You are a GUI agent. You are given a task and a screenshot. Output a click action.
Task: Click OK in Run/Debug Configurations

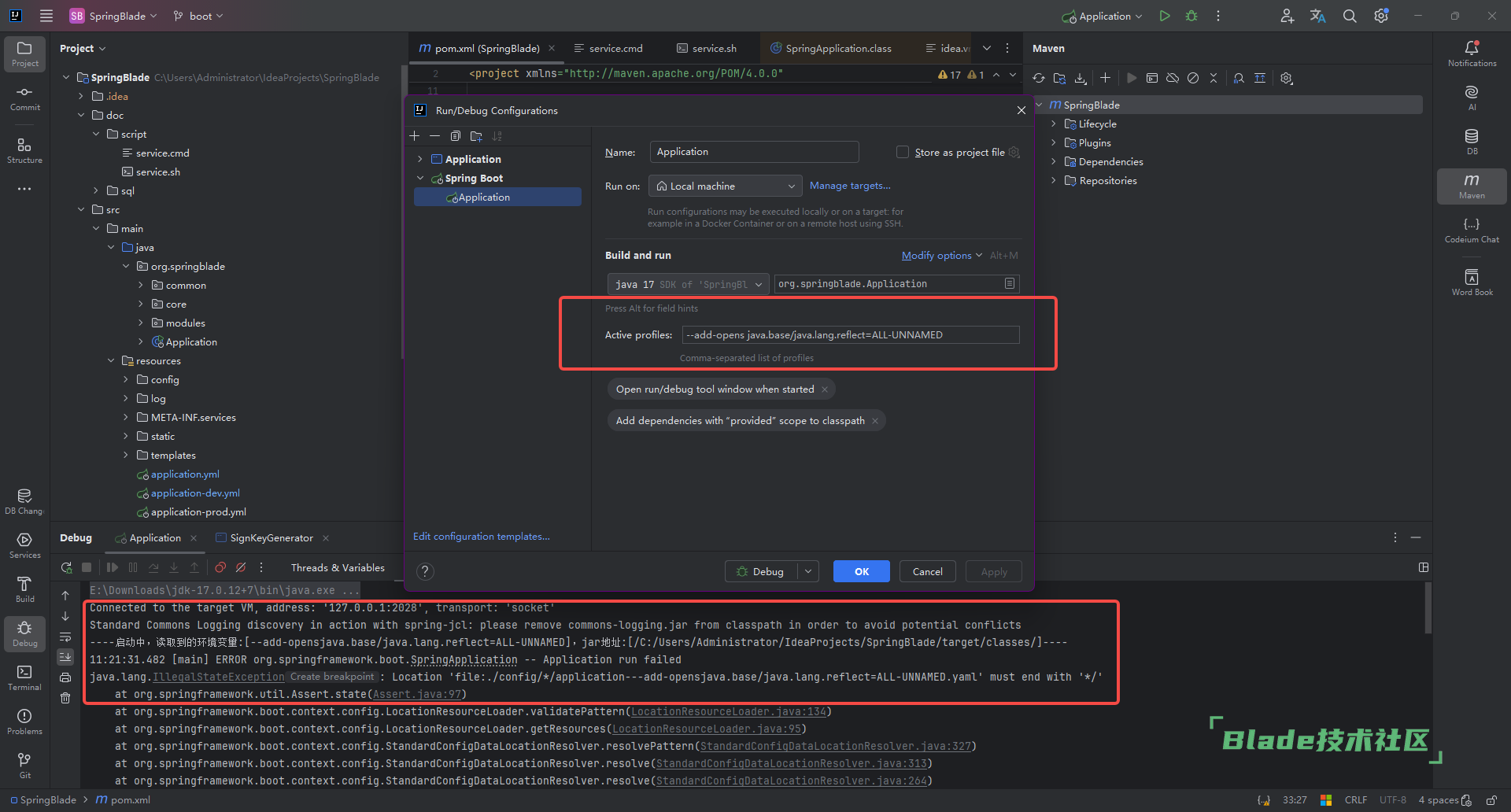(862, 571)
